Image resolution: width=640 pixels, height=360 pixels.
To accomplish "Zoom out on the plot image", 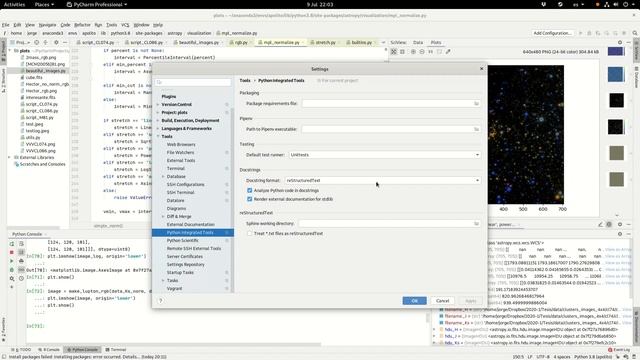I will (422, 52).
